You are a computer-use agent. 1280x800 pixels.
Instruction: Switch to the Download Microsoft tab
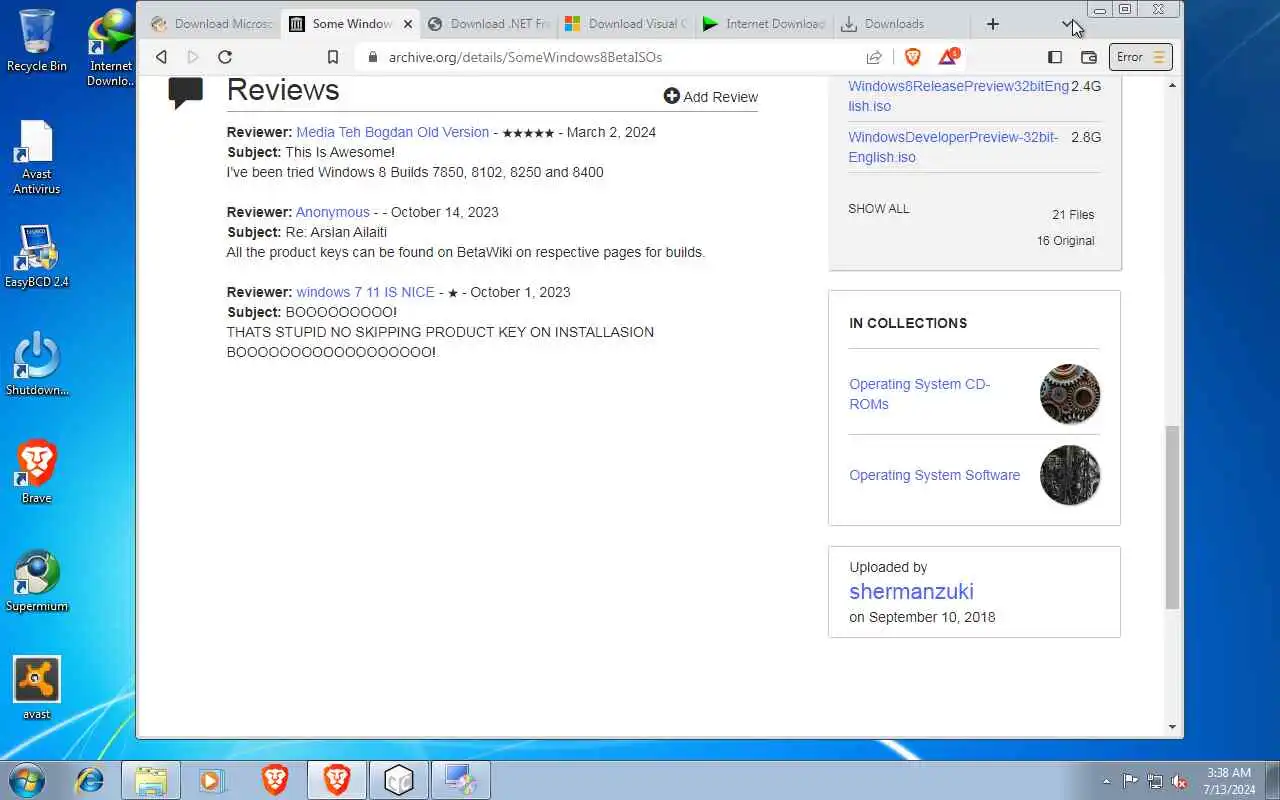click(x=212, y=24)
